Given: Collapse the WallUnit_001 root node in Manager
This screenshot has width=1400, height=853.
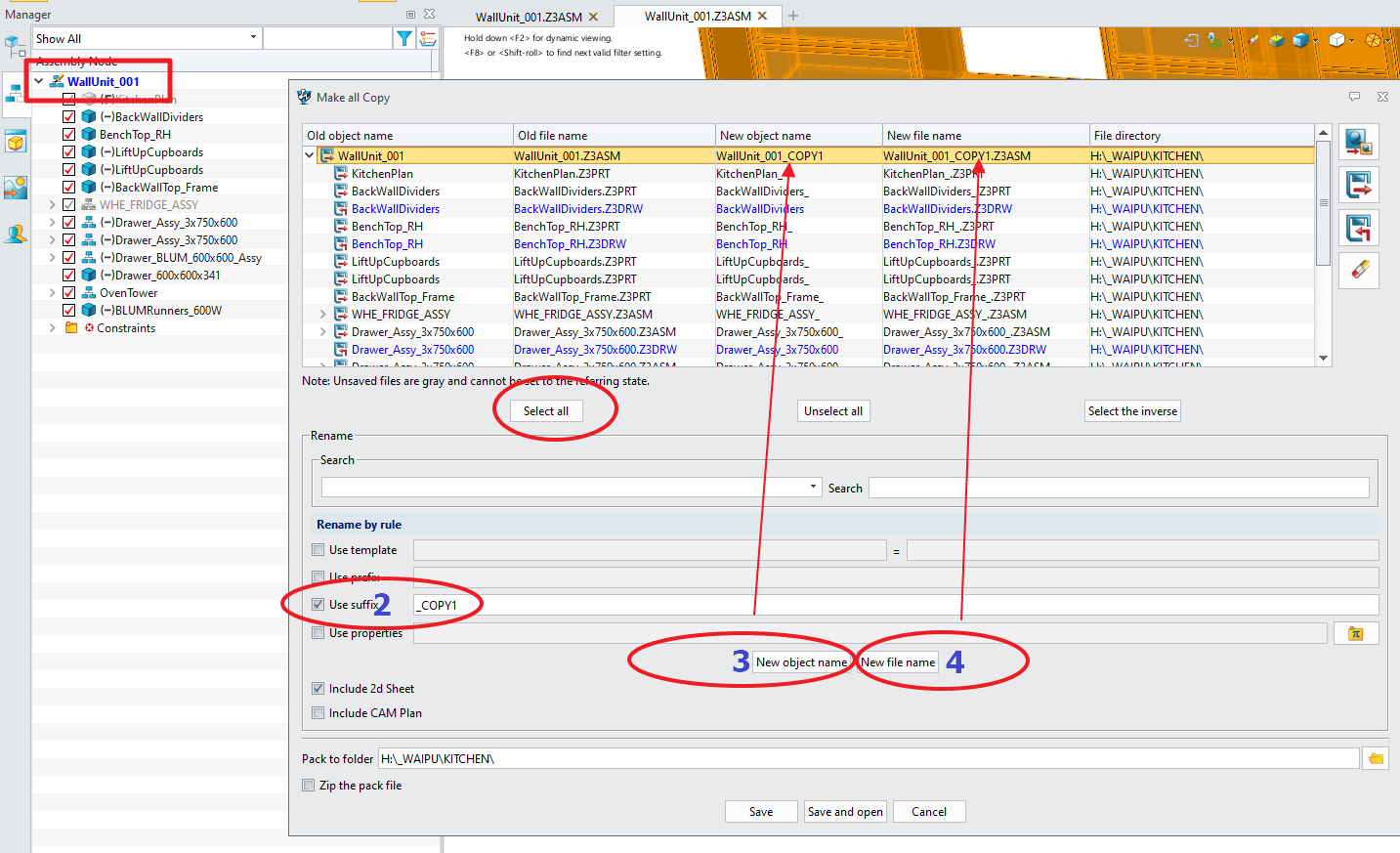Looking at the screenshot, I should (x=38, y=81).
